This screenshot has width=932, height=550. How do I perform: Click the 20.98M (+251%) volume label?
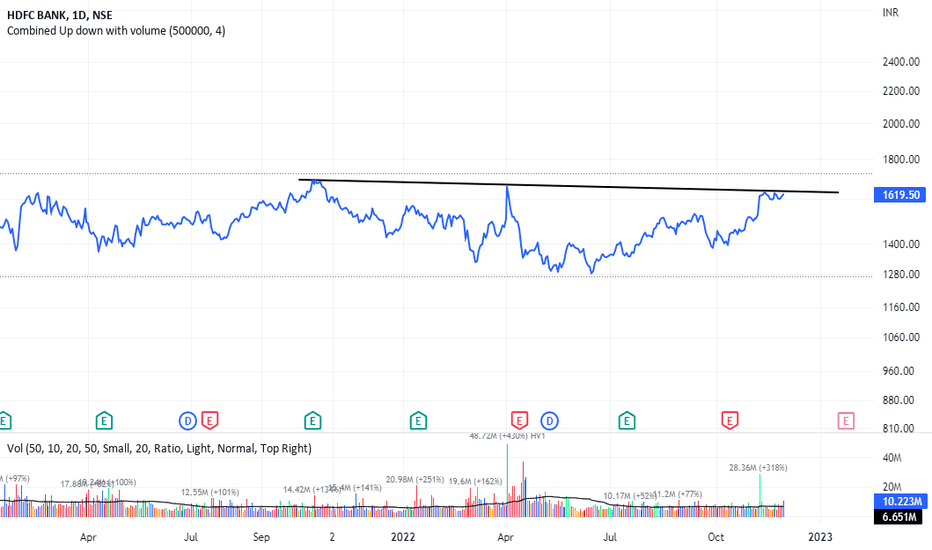415,480
